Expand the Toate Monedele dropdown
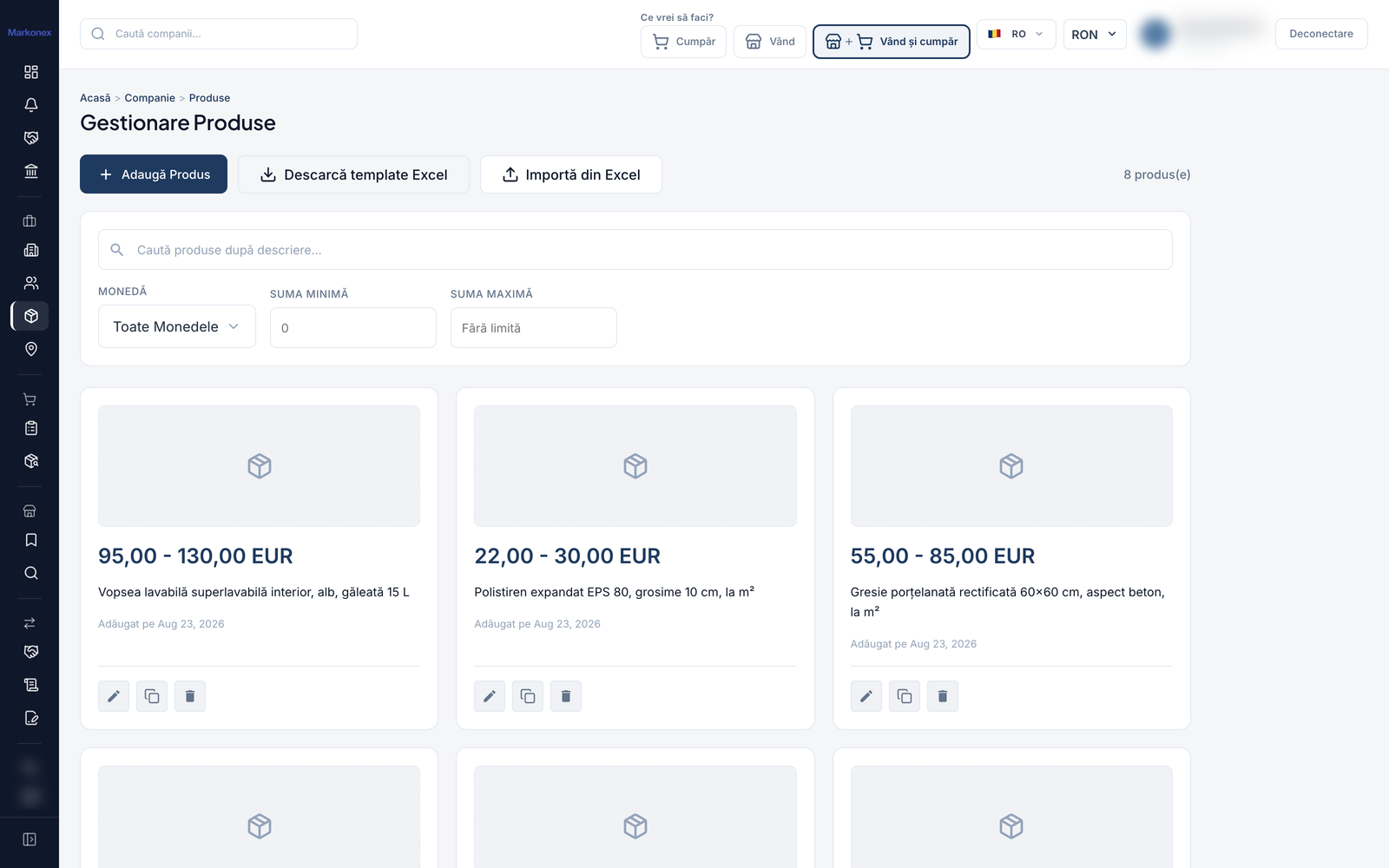Image resolution: width=1389 pixels, height=868 pixels. (177, 326)
